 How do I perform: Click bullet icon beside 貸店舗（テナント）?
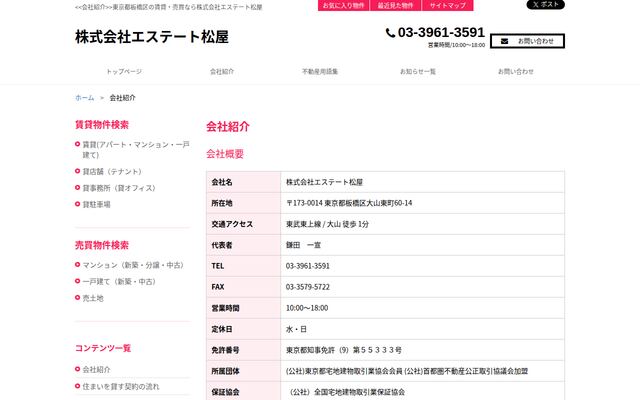pyautogui.click(x=77, y=171)
